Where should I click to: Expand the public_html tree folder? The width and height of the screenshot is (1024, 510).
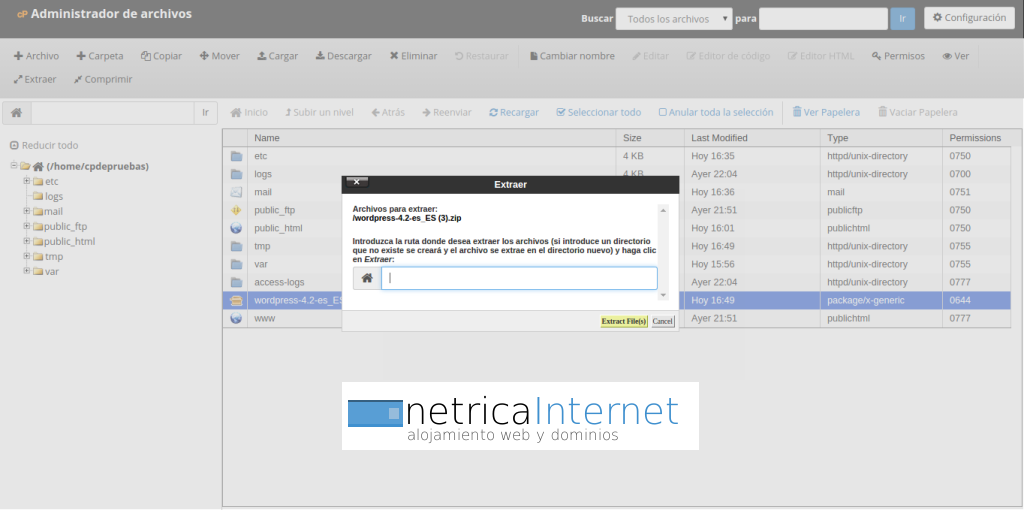27,241
